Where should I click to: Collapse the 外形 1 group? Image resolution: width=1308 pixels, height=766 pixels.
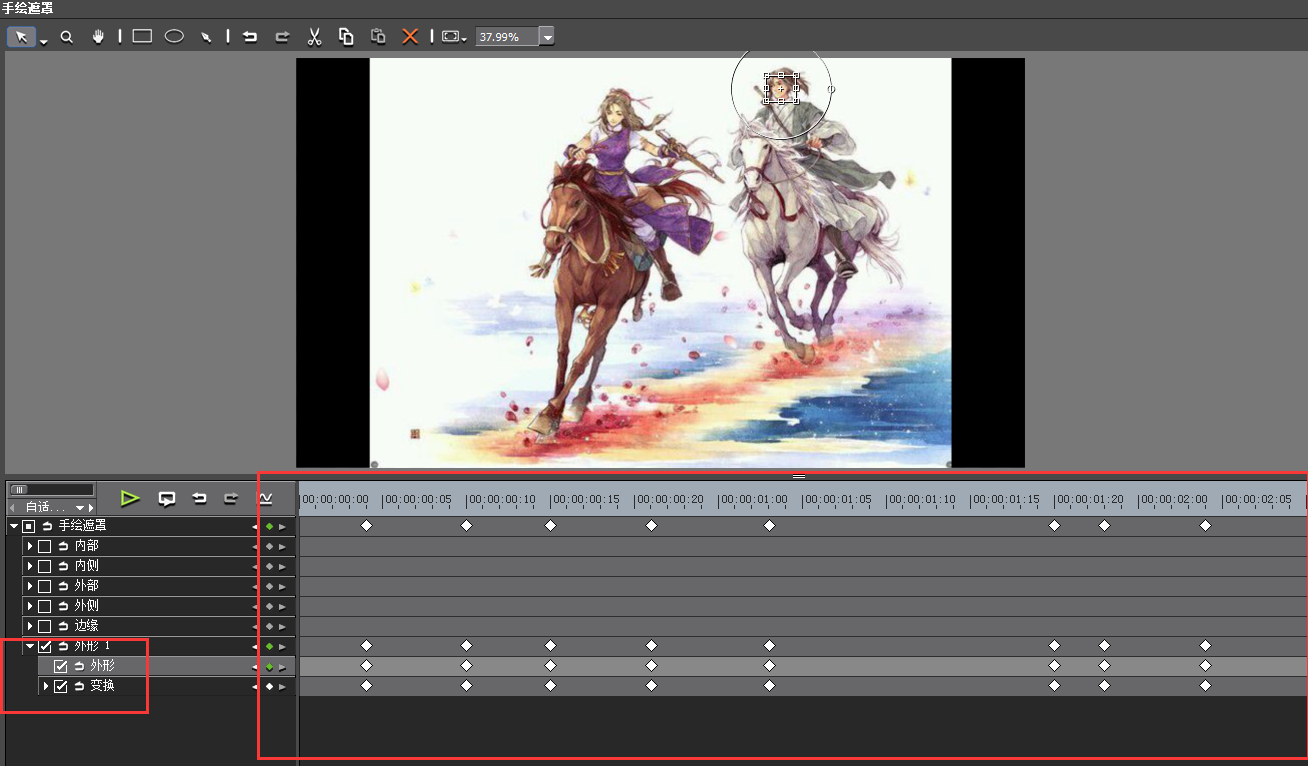click(x=29, y=646)
